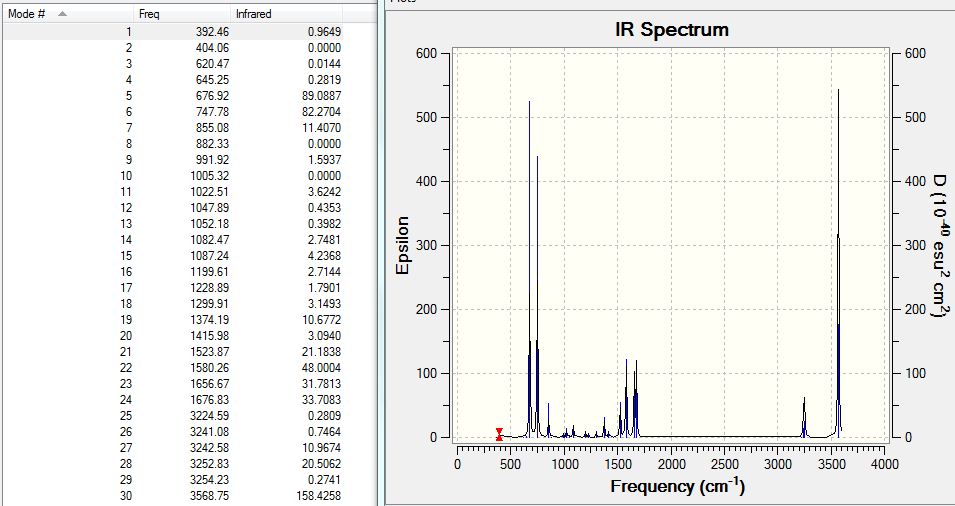The image size is (955, 506).
Task: Select mode number 25 cell
Action: (x=126, y=416)
